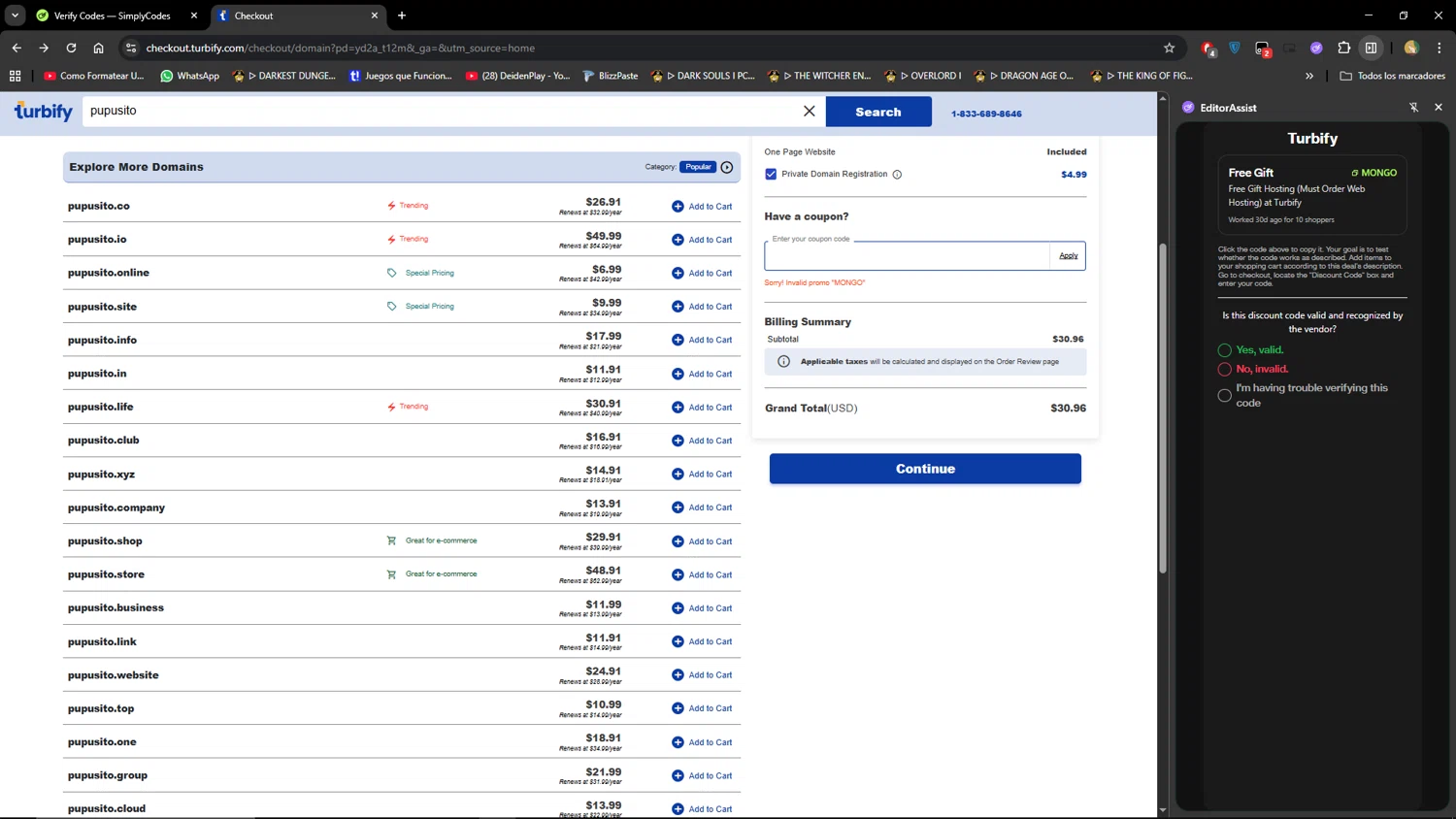This screenshot has width=1456, height=819.
Task: Add pupusito.club to cart
Action: tap(702, 441)
